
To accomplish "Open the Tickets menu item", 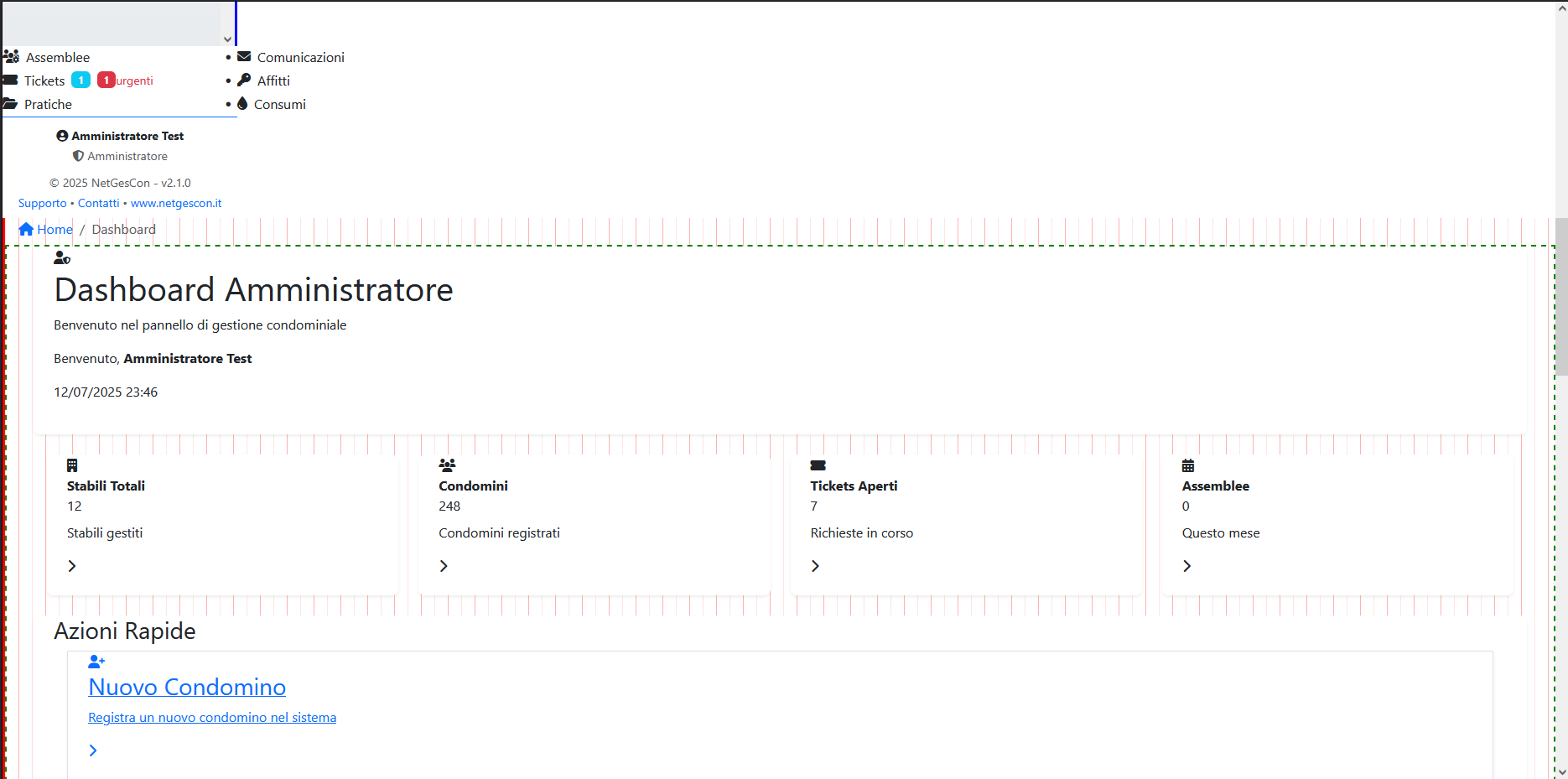I will (44, 80).
